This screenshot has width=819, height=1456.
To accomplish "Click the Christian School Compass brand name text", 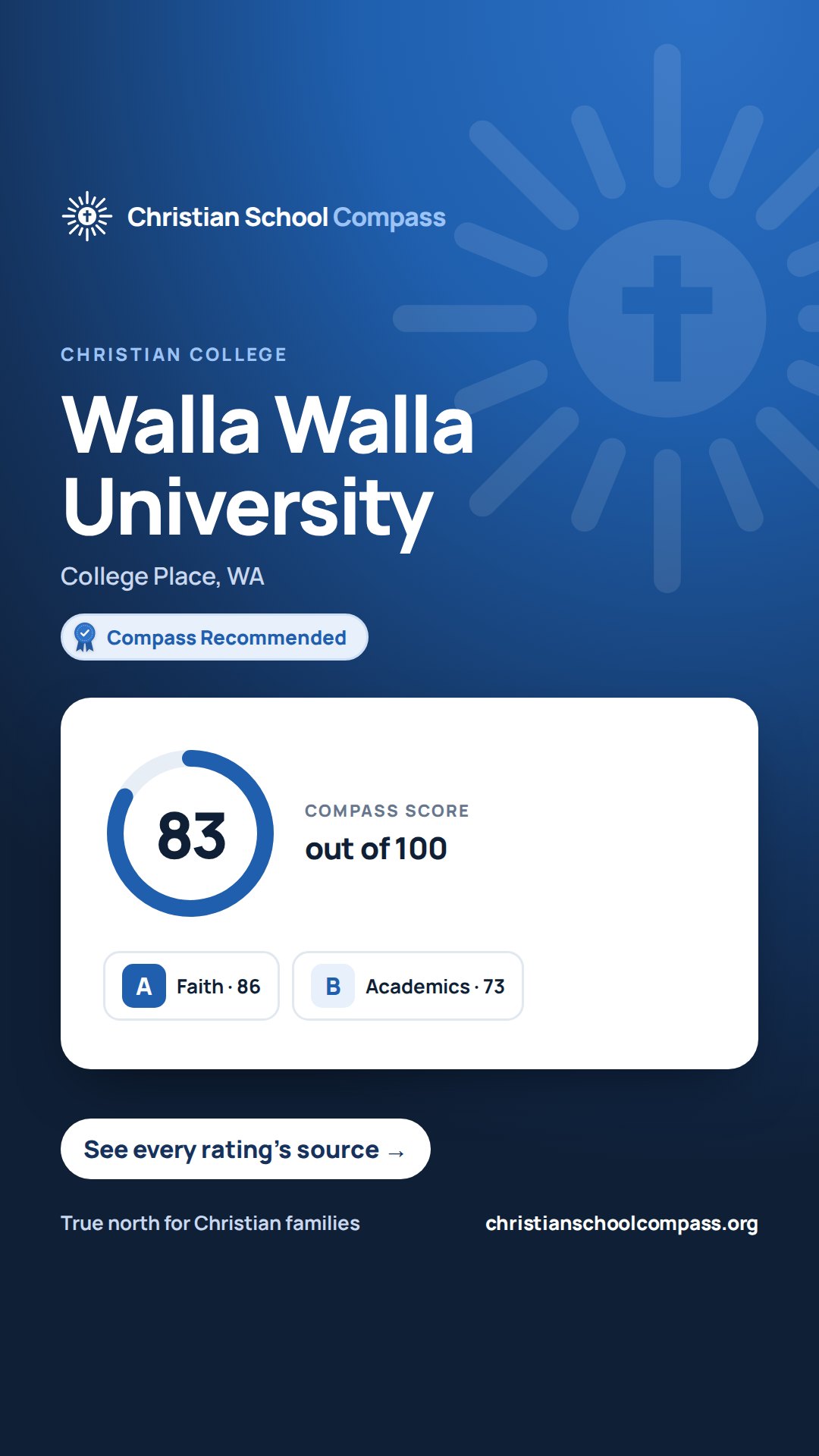I will click(287, 217).
